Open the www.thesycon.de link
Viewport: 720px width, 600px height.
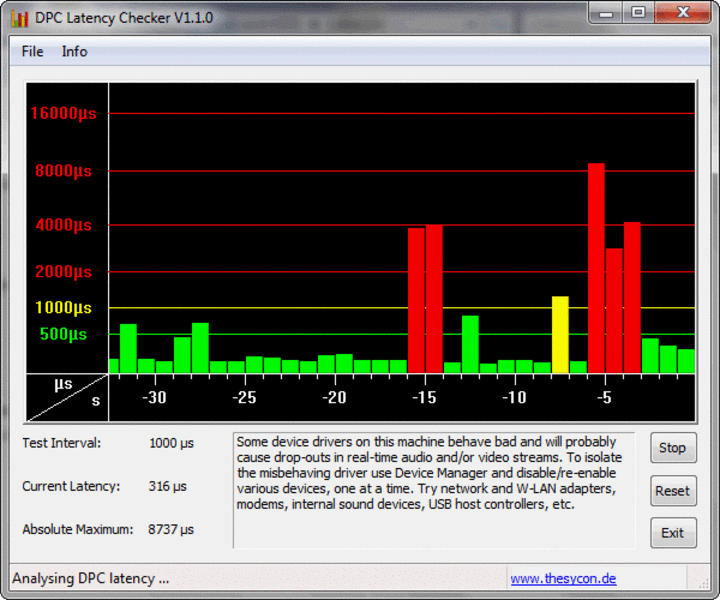(x=563, y=578)
